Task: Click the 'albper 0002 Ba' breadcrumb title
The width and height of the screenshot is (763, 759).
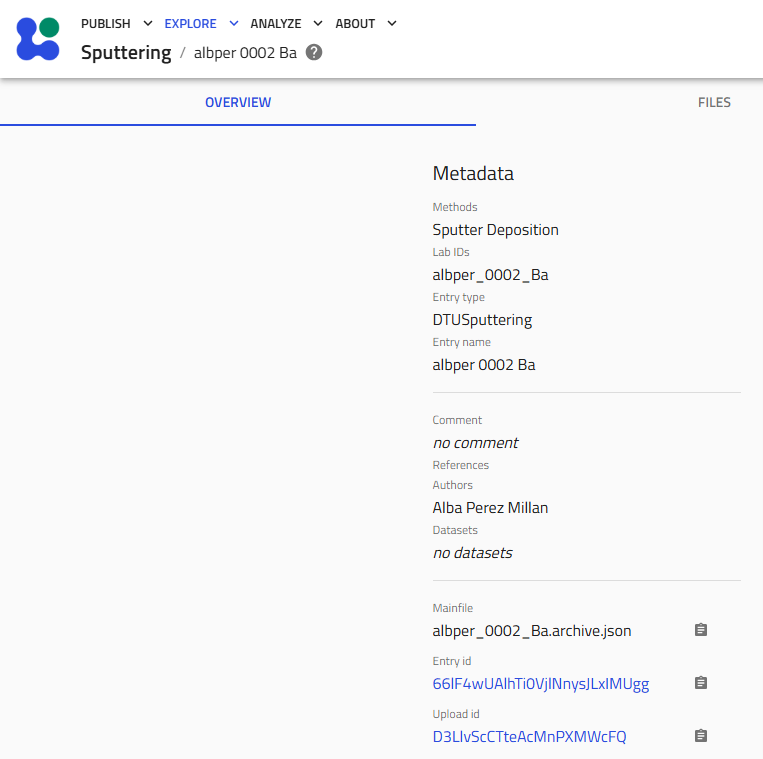Action: click(x=245, y=53)
